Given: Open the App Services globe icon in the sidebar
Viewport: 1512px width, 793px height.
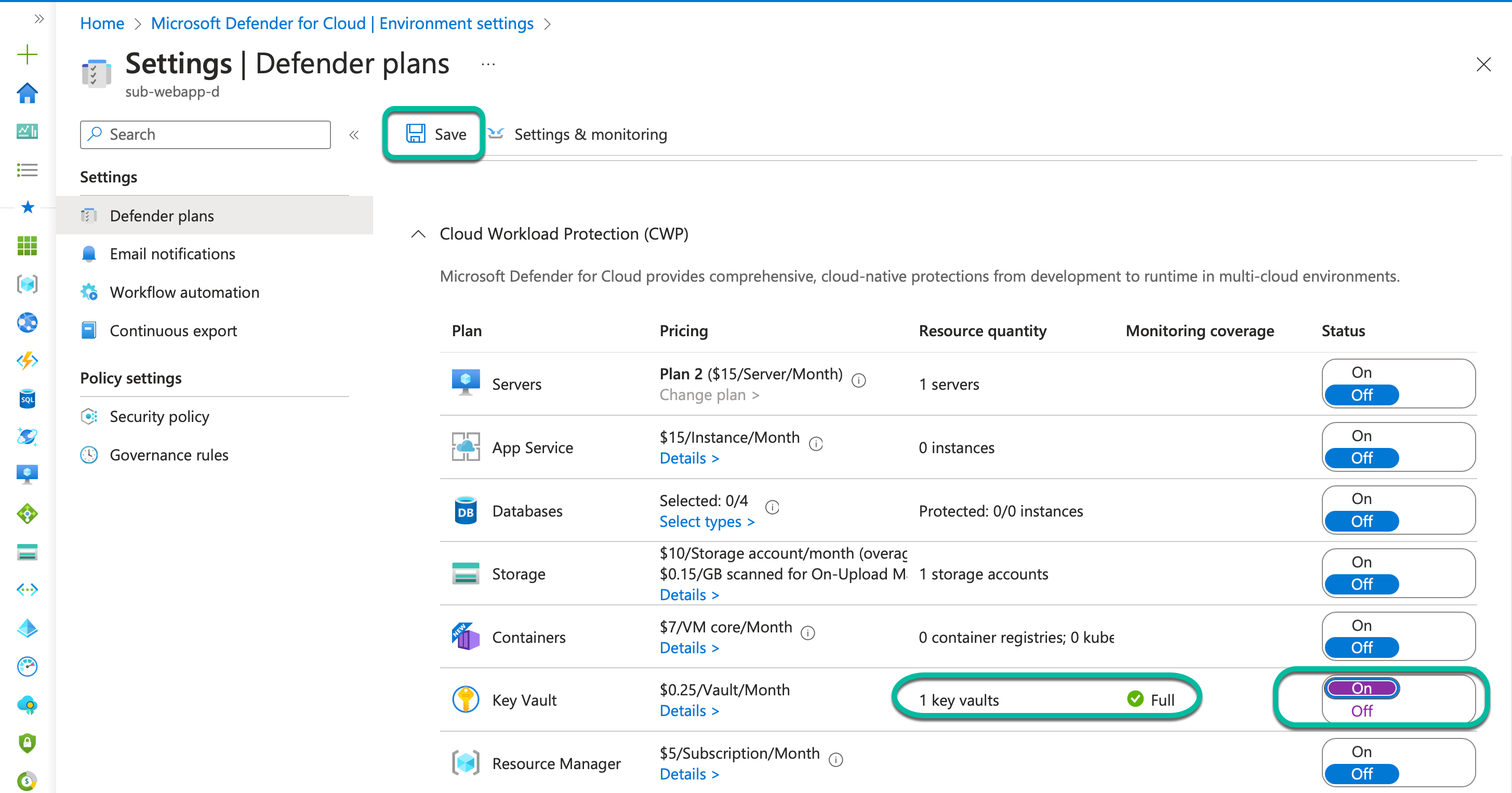Looking at the screenshot, I should [27, 322].
